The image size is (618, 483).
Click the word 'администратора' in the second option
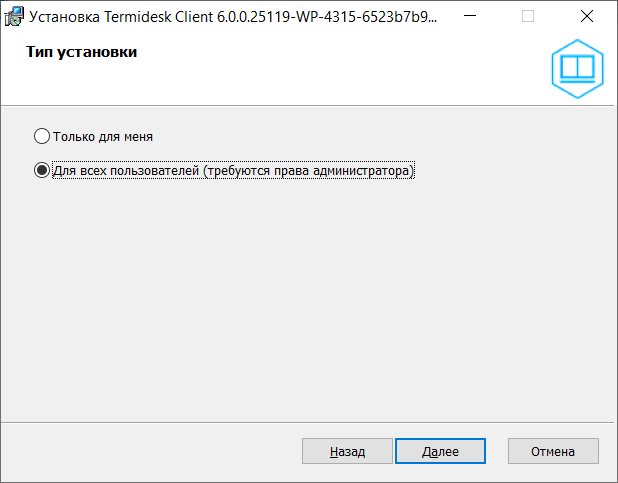pyautogui.click(x=362, y=171)
